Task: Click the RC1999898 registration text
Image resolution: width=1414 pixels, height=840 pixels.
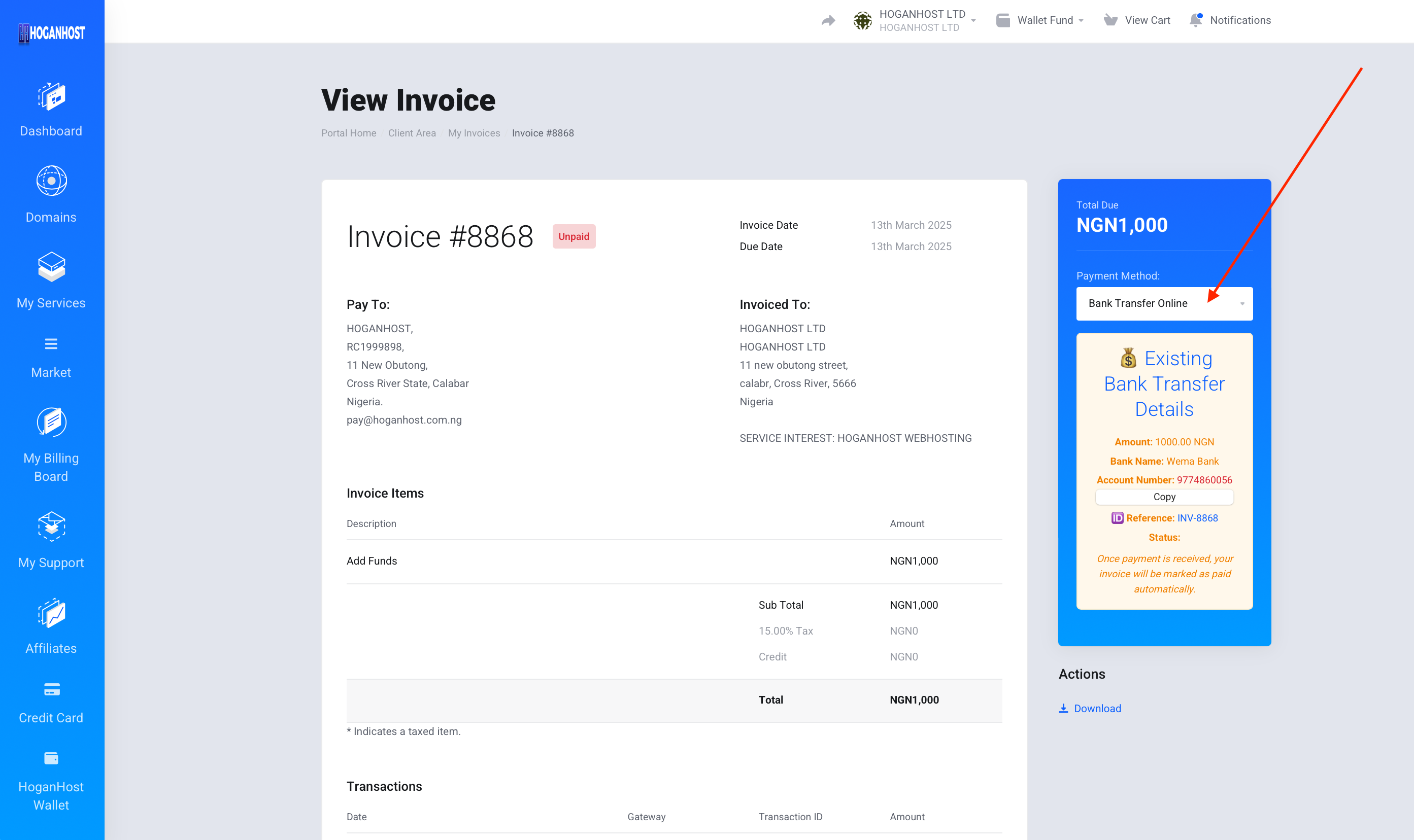Action: tap(375, 347)
